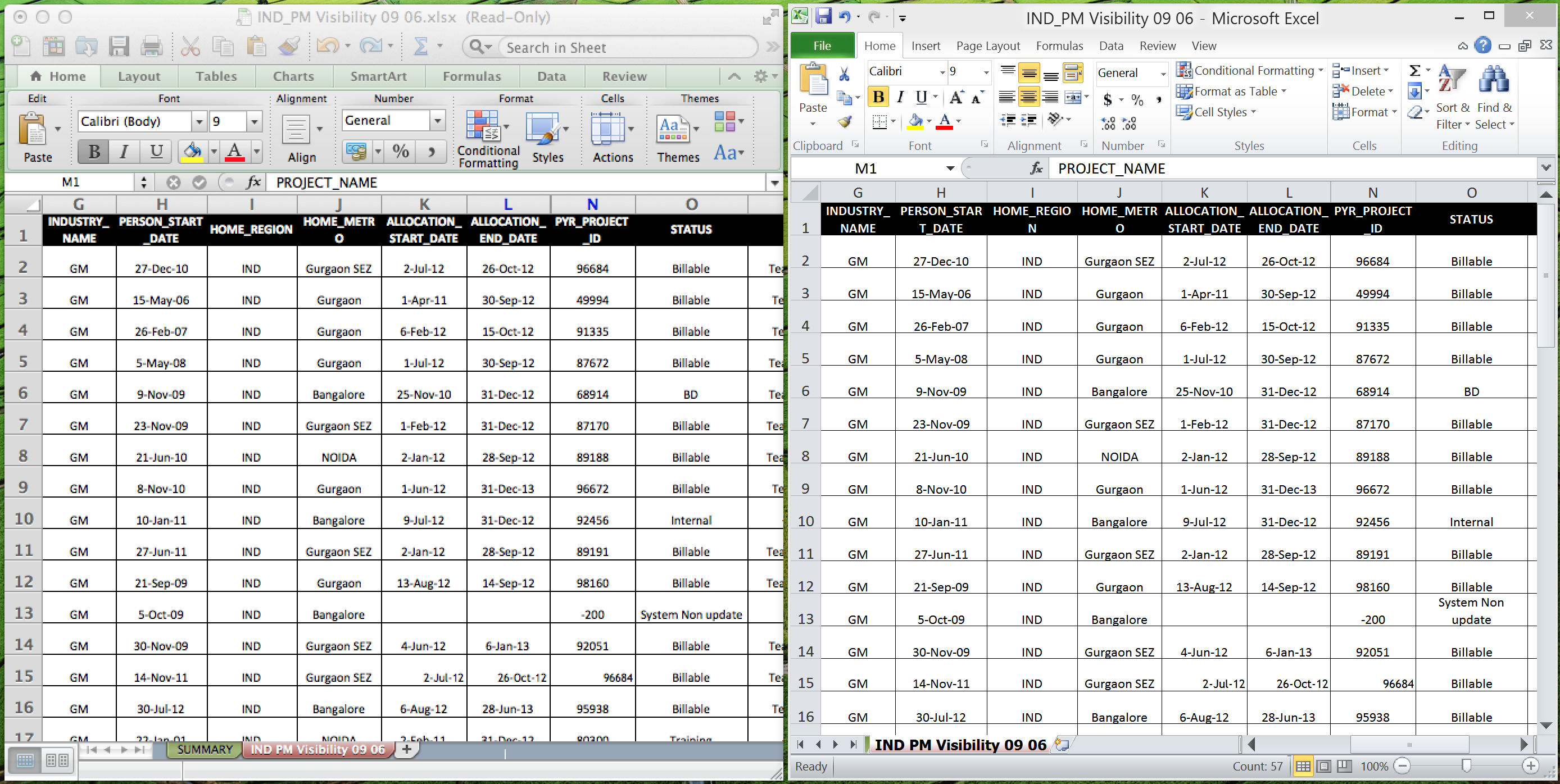Open the Charts tab in Mac ribbon

pos(293,76)
